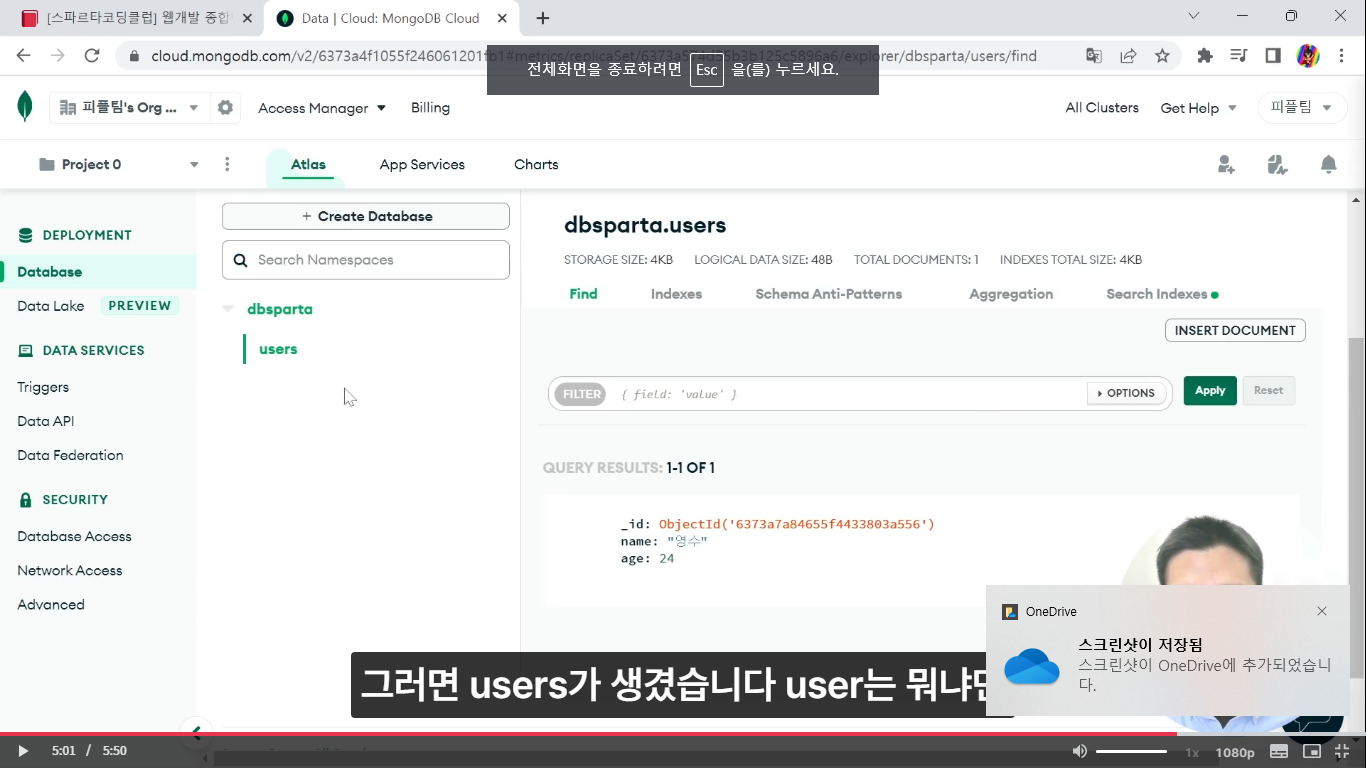1366x768 pixels.
Task: Bookmark this page with the star icon
Action: [x=1162, y=56]
